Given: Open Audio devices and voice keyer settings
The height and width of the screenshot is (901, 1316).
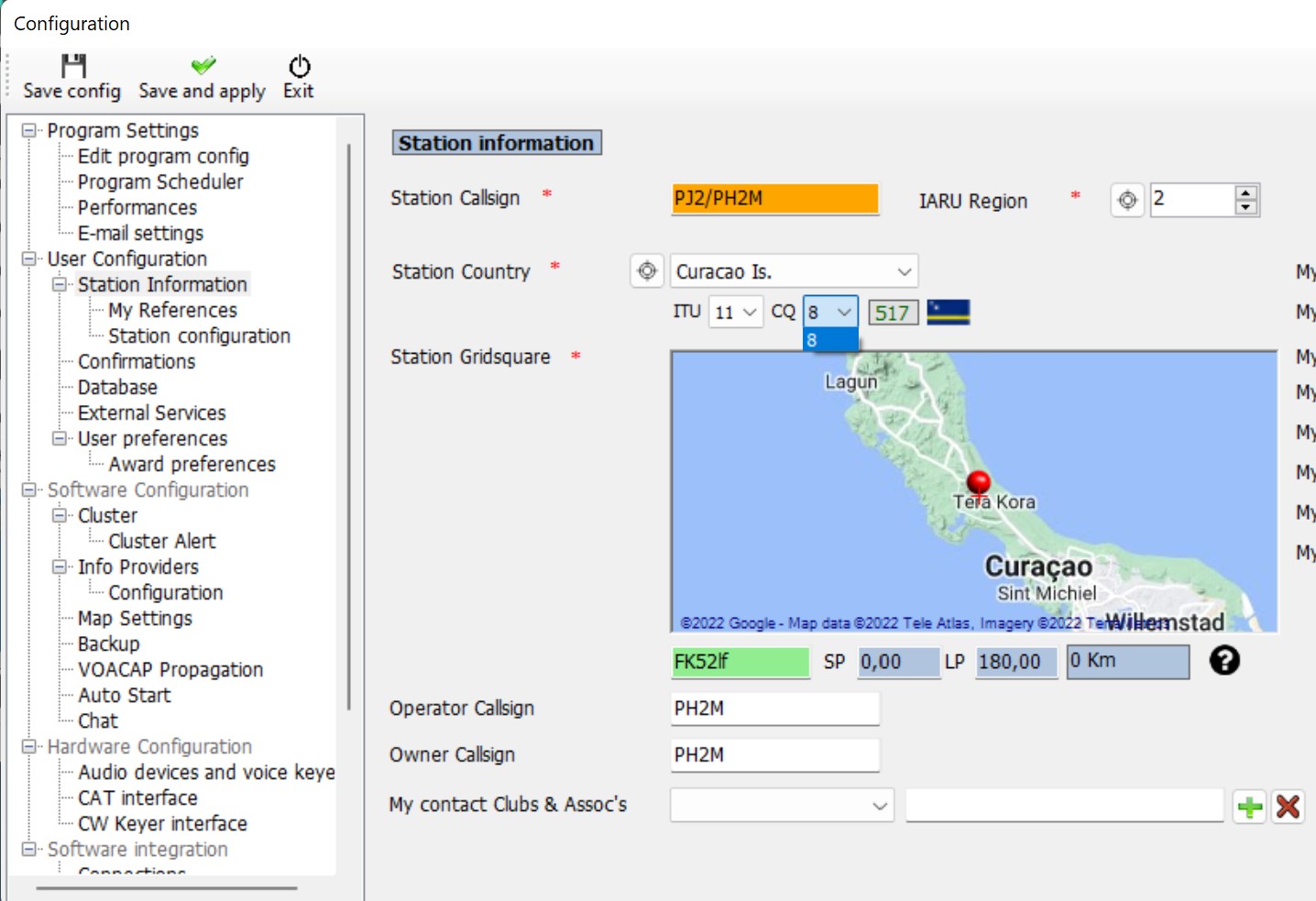Looking at the screenshot, I should (206, 772).
